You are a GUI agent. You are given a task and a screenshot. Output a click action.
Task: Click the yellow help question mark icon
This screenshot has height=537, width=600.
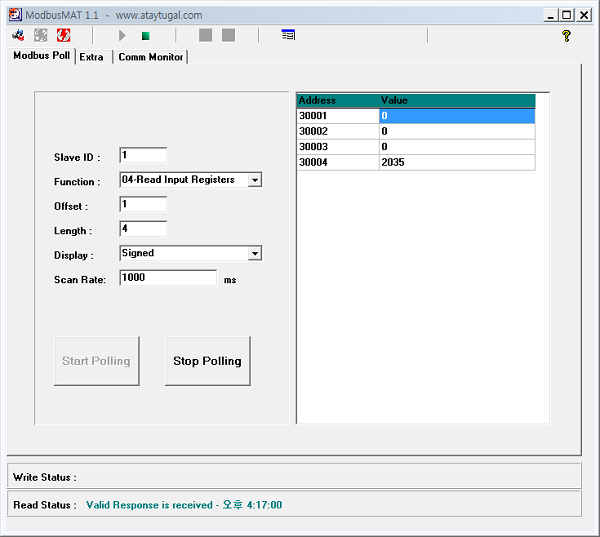pyautogui.click(x=566, y=36)
